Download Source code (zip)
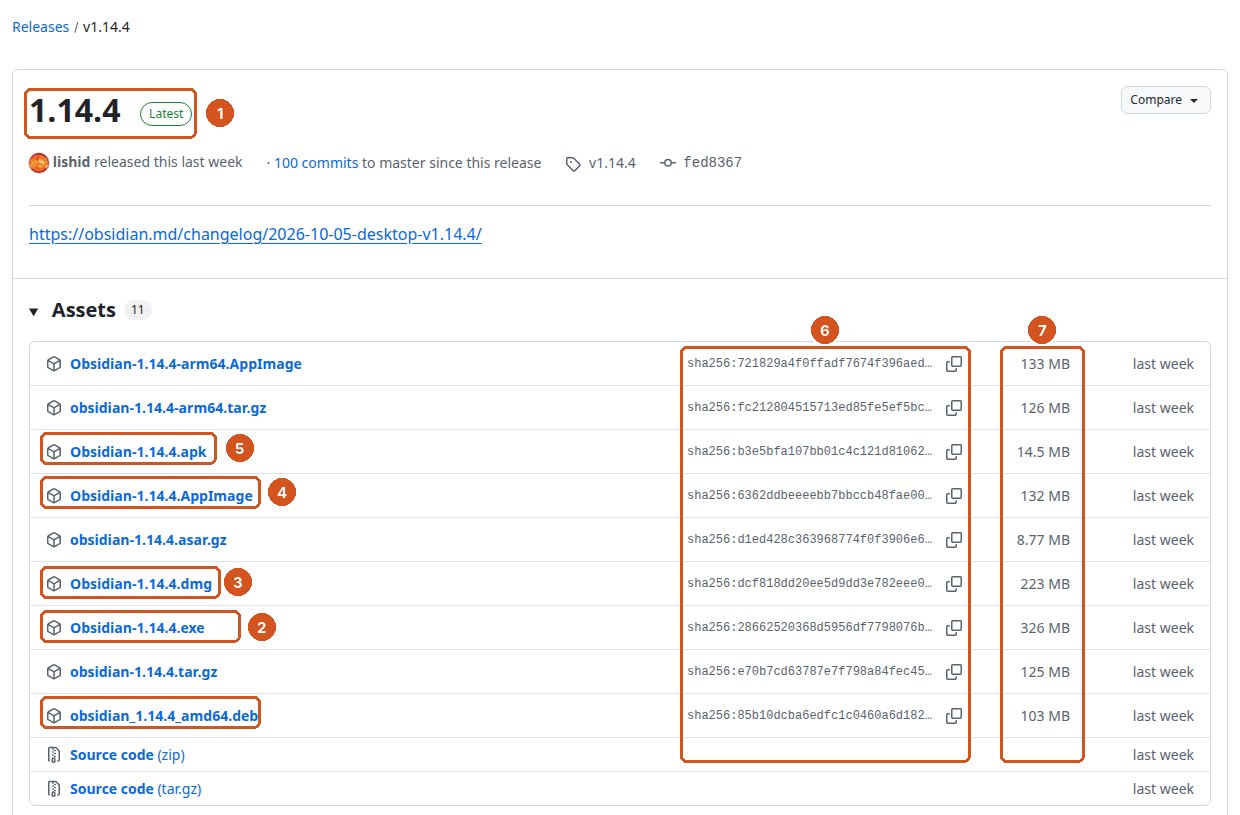Screen dimensions: 1240x815 (127, 755)
